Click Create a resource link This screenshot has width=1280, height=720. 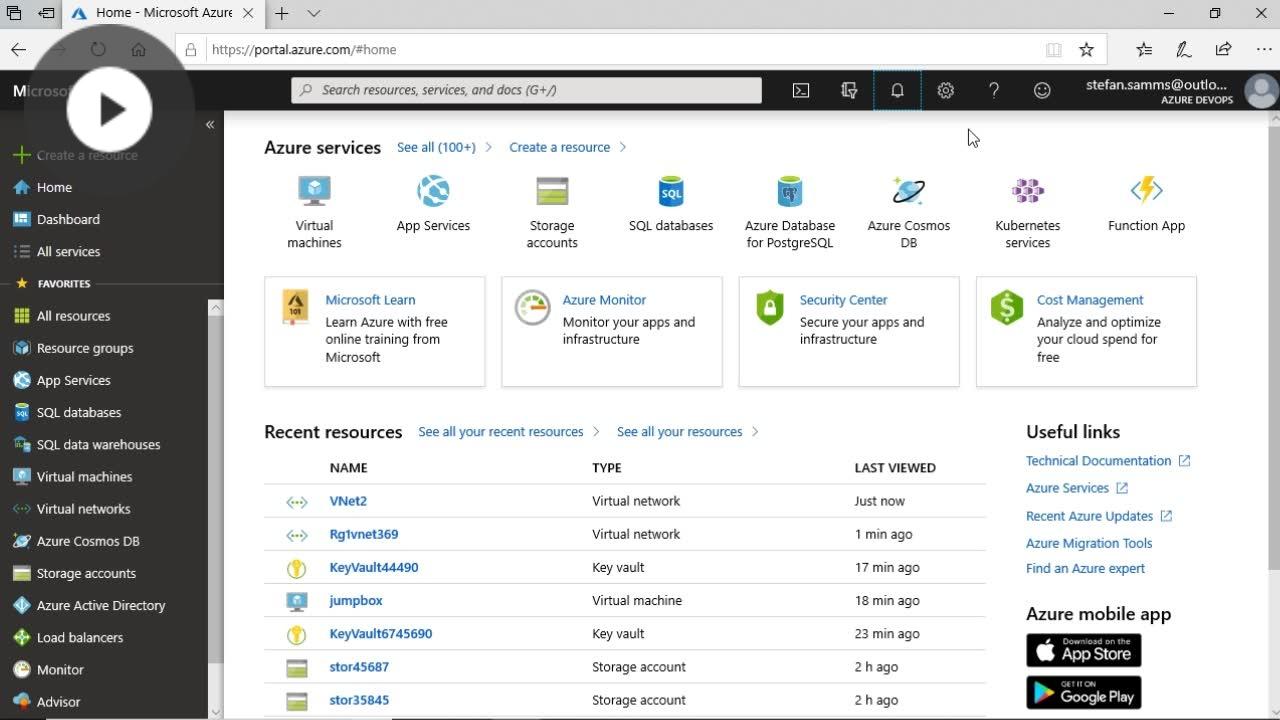tap(559, 147)
